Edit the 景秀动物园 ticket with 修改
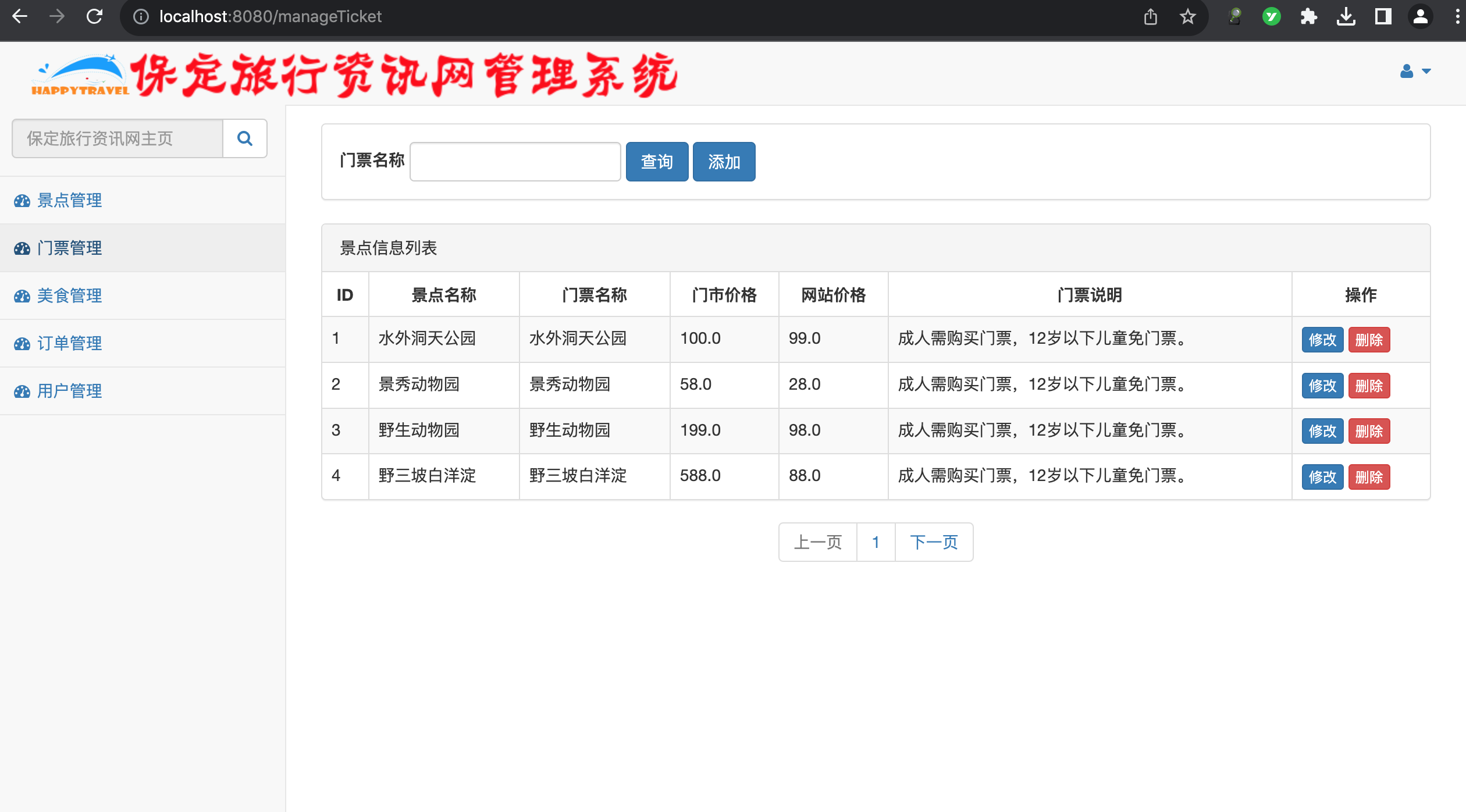Image resolution: width=1466 pixels, height=812 pixels. (x=1322, y=386)
